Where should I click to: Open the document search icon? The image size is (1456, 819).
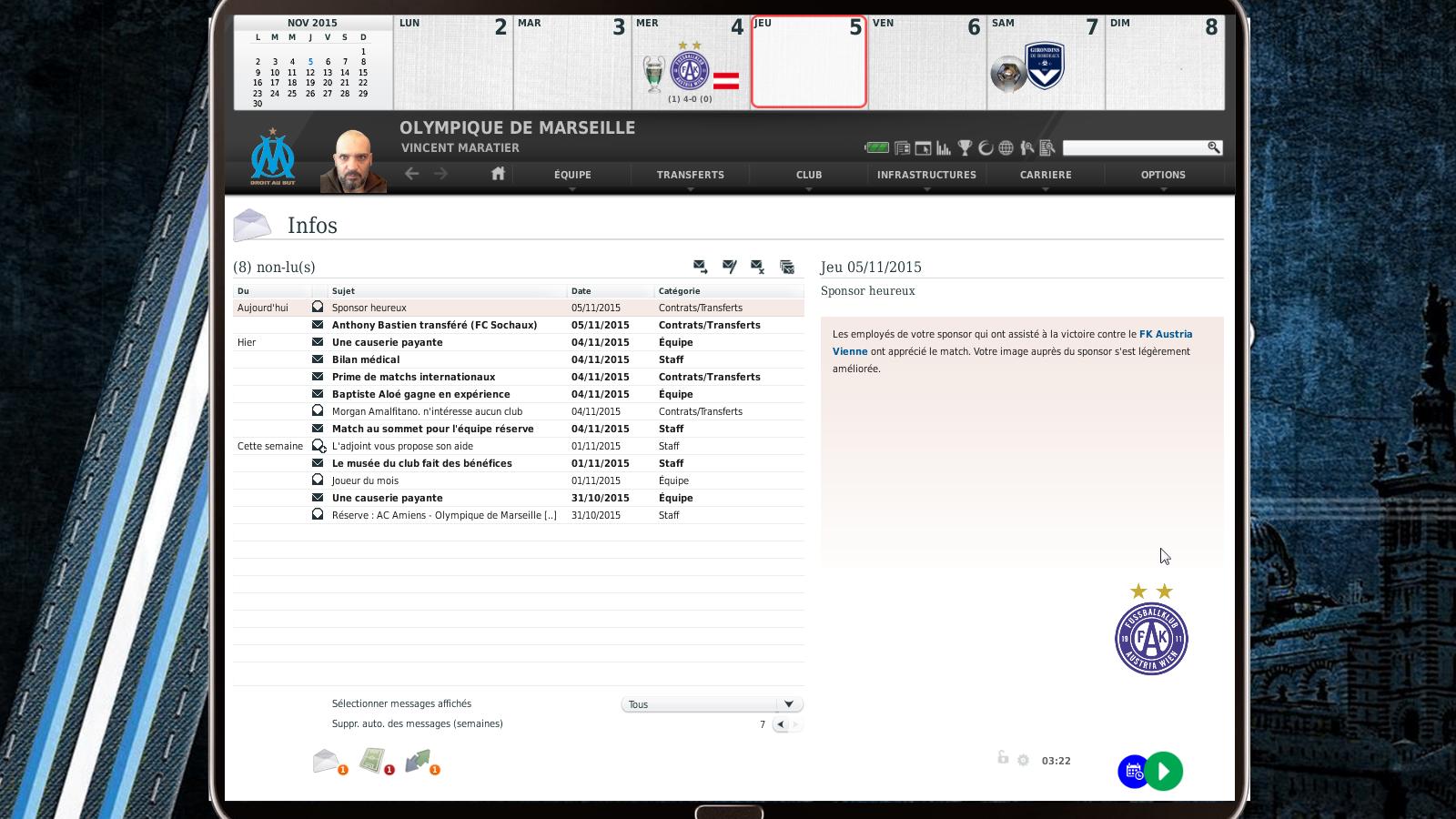click(1046, 147)
